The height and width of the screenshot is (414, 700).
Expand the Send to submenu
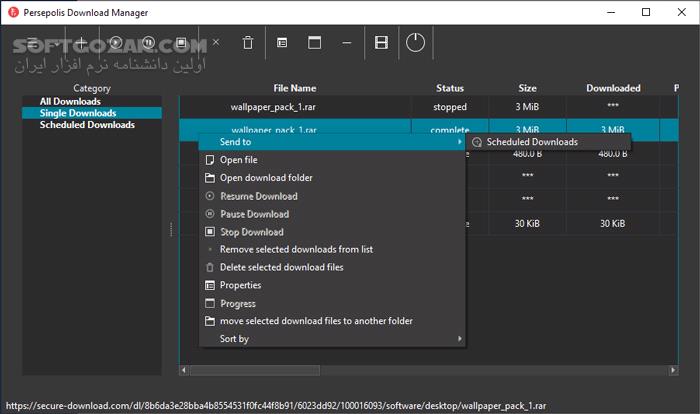click(332, 142)
